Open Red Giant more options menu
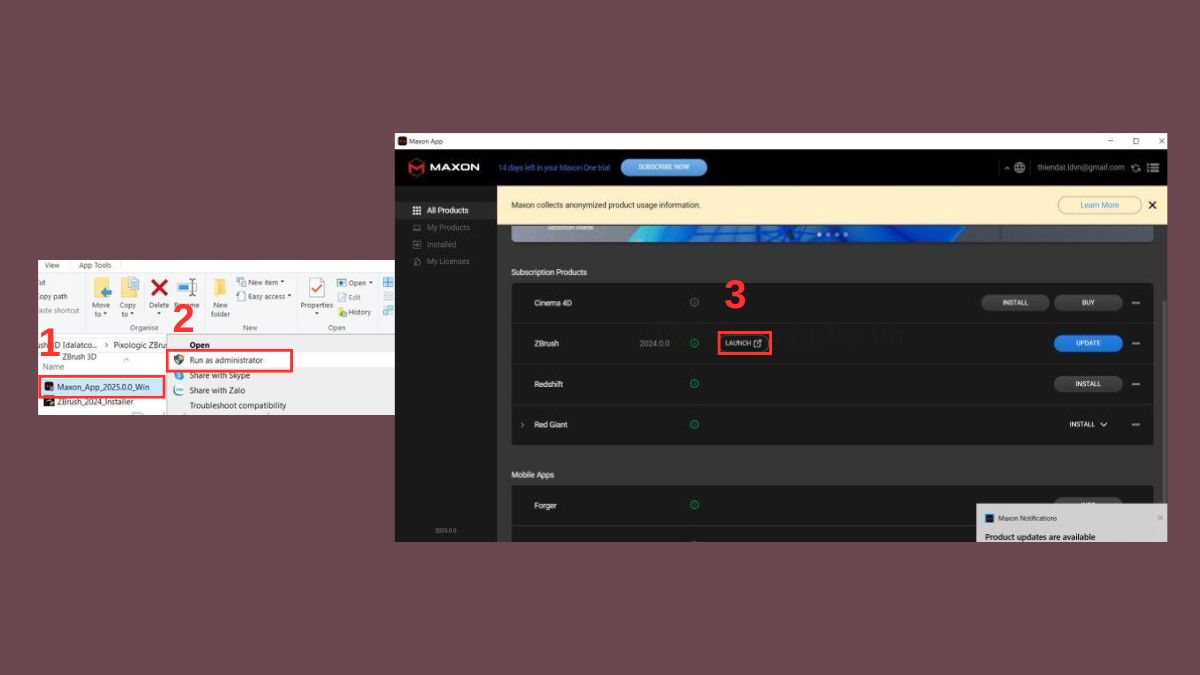 tap(1136, 424)
